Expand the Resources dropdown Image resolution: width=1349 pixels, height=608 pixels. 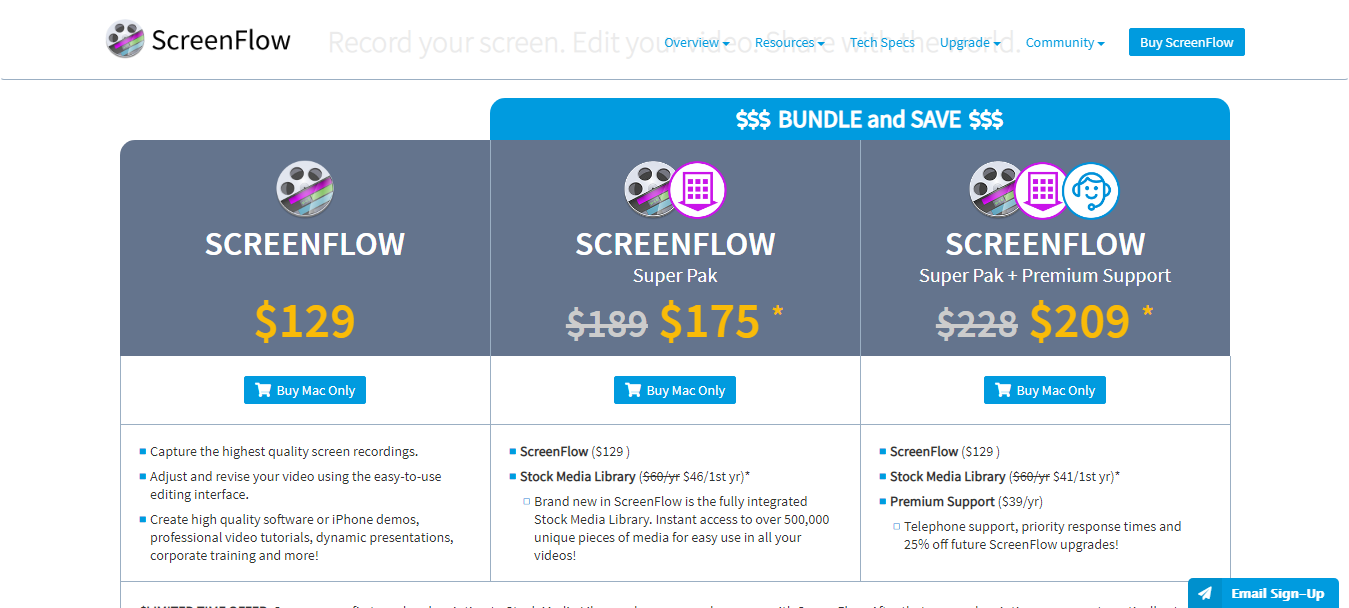point(789,42)
